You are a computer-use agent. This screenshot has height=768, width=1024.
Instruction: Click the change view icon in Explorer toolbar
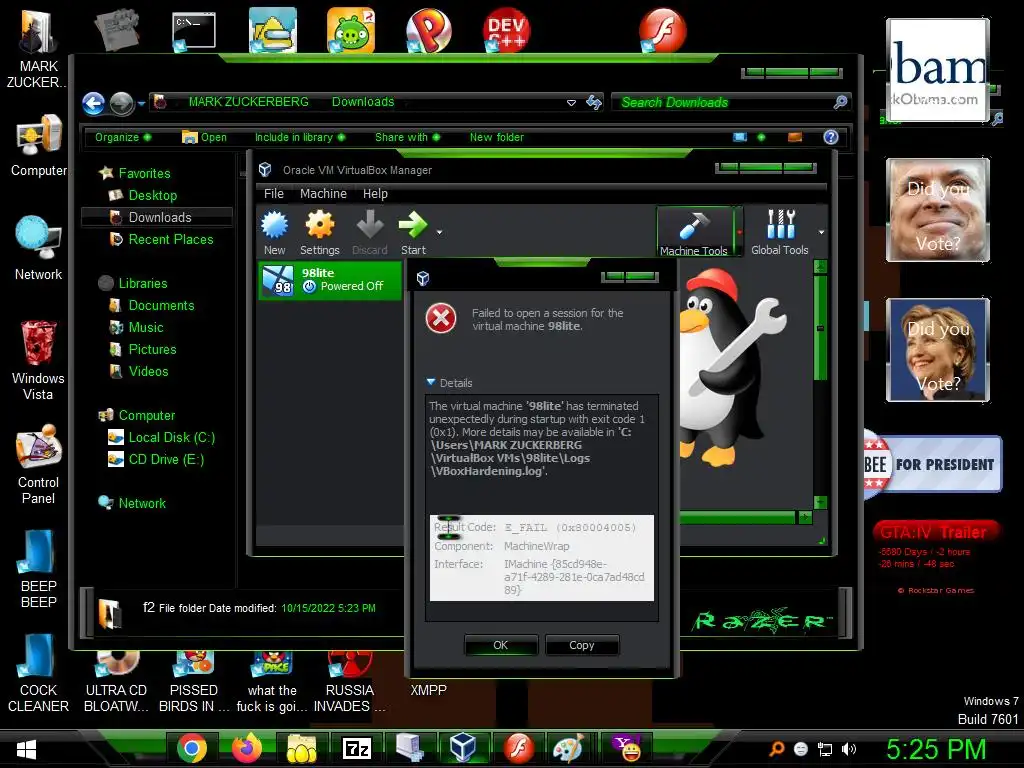pyautogui.click(x=740, y=137)
